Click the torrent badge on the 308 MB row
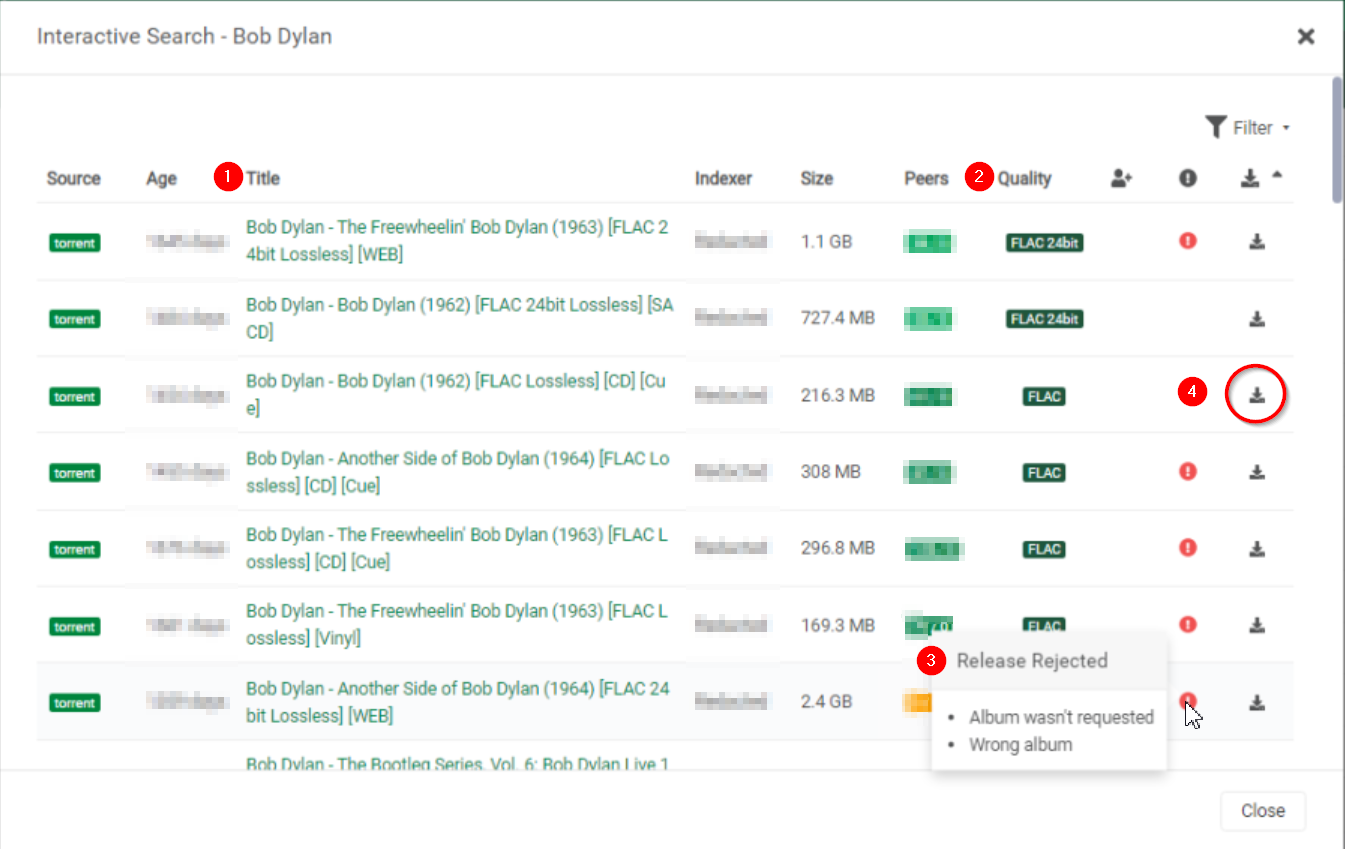 click(75, 473)
